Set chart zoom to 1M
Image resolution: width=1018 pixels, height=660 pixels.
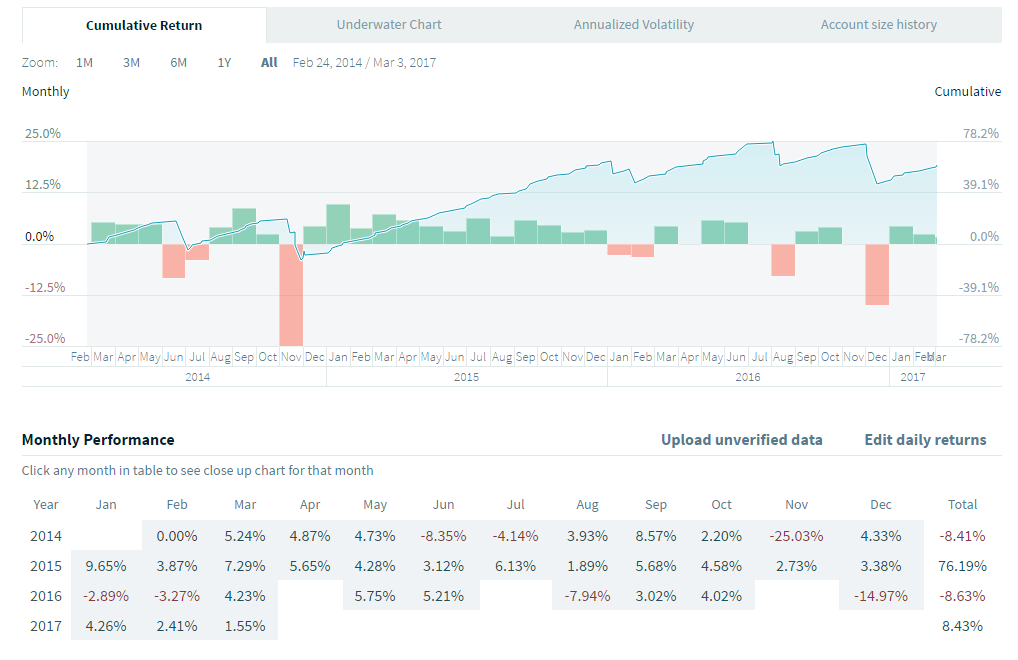tap(85, 62)
